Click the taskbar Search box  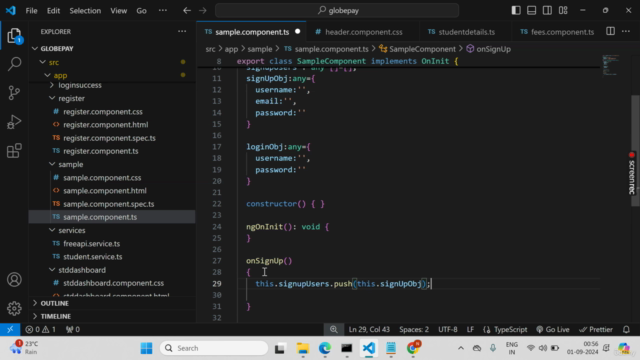click(214, 348)
